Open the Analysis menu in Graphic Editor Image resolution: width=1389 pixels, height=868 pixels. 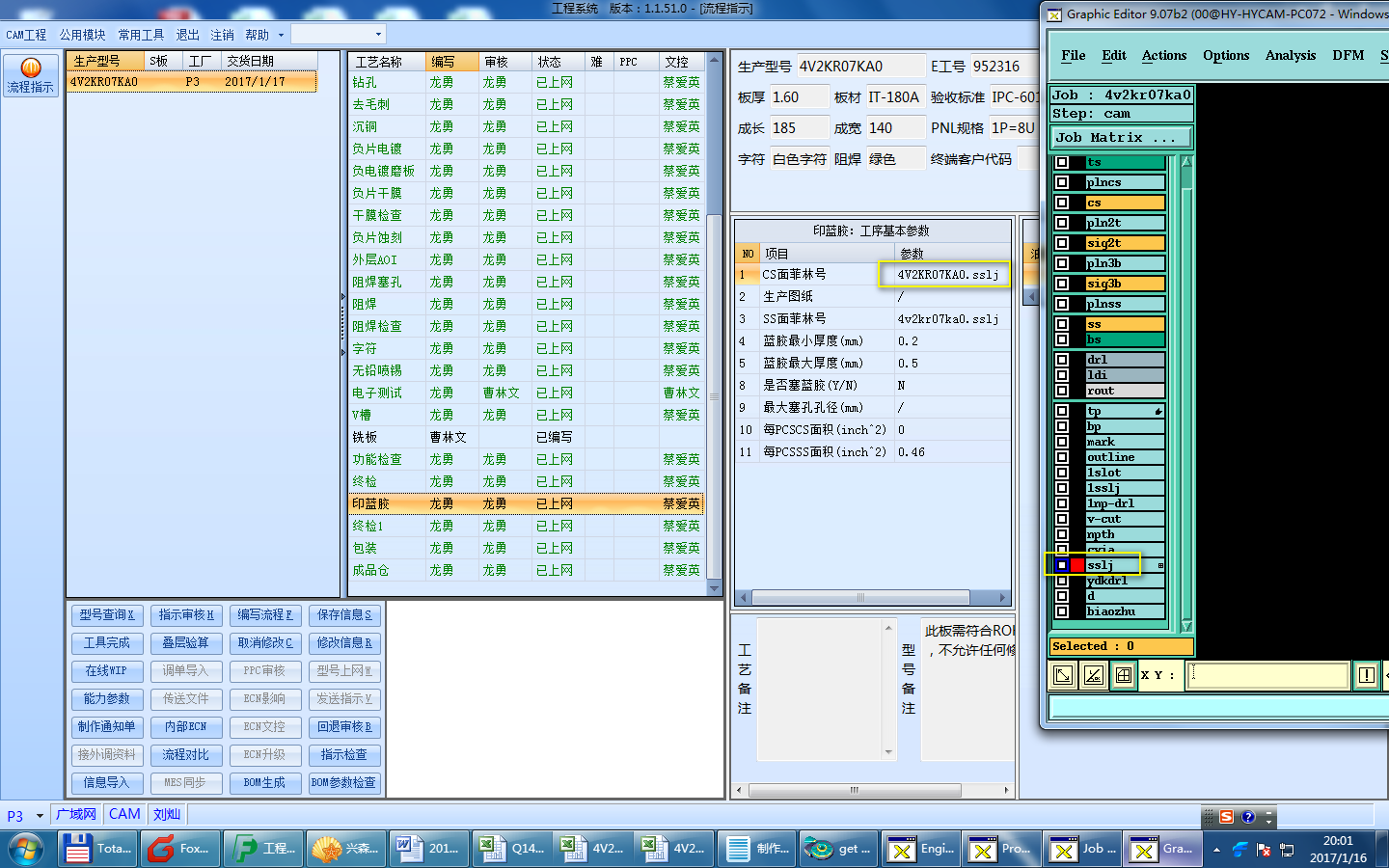pyautogui.click(x=1291, y=55)
